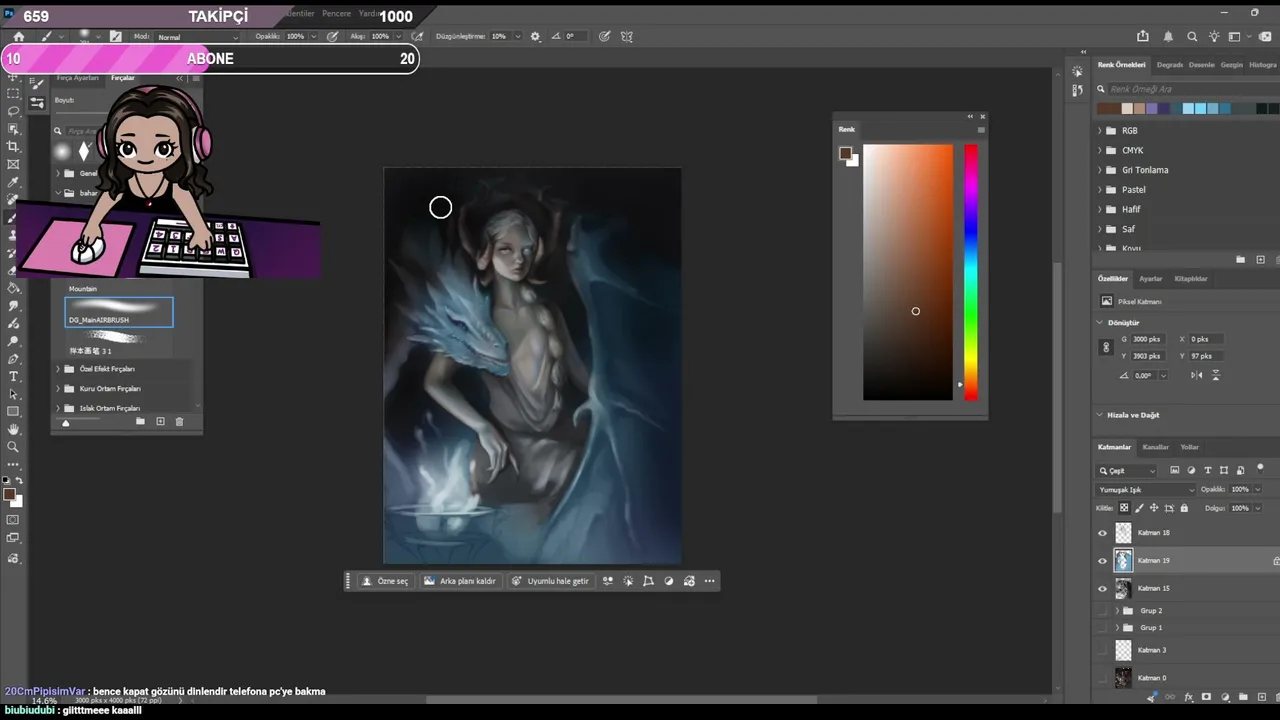The width and height of the screenshot is (1280, 720).
Task: Switch to the Kitaplıklar tab
Action: [x=1191, y=279]
